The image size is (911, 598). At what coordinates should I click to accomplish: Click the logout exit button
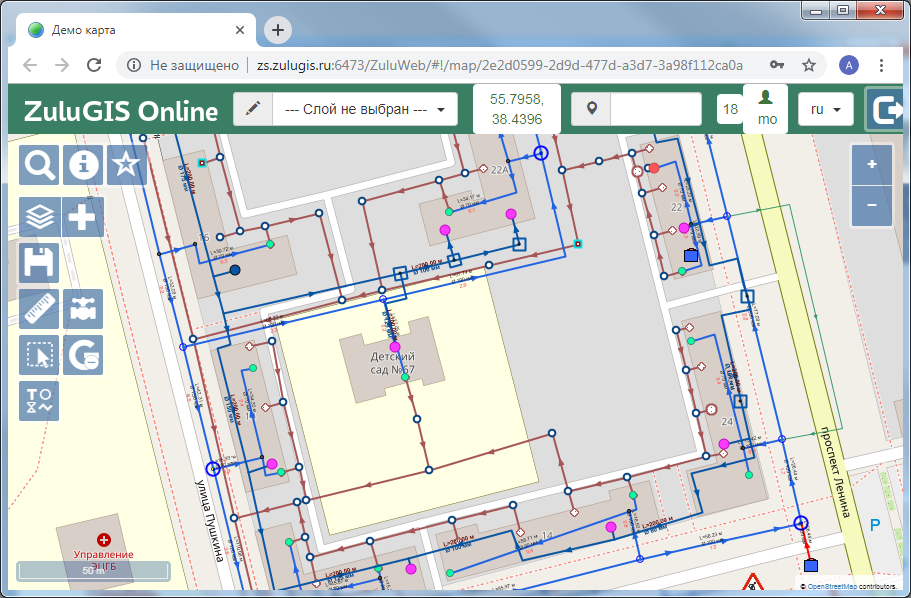tap(886, 109)
